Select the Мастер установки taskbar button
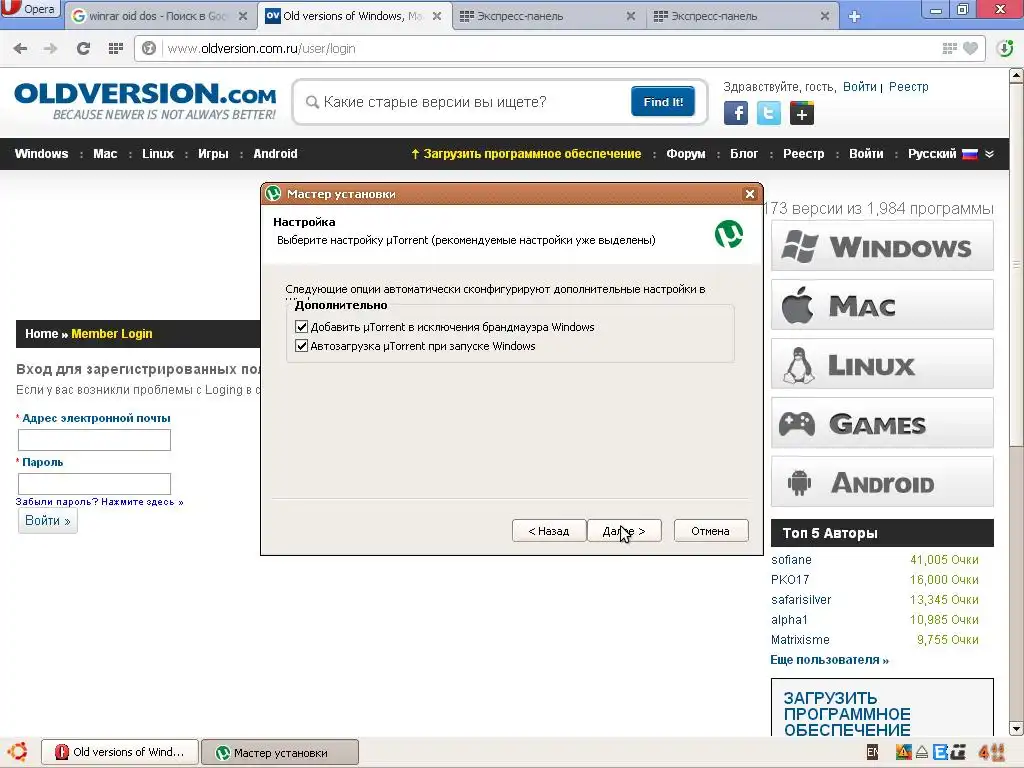This screenshot has width=1024, height=768. pos(280,752)
